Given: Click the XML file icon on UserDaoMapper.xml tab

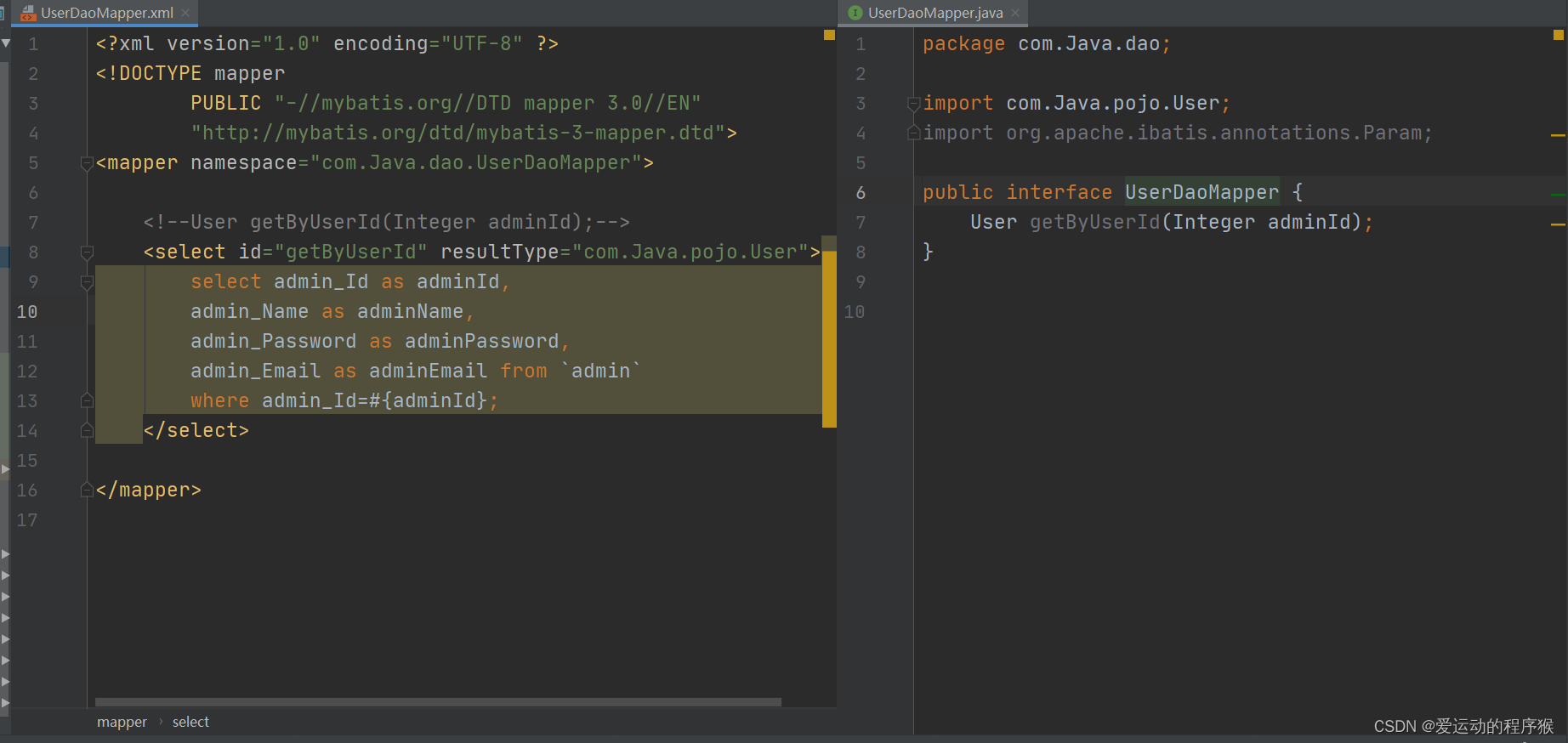Looking at the screenshot, I should click(28, 13).
